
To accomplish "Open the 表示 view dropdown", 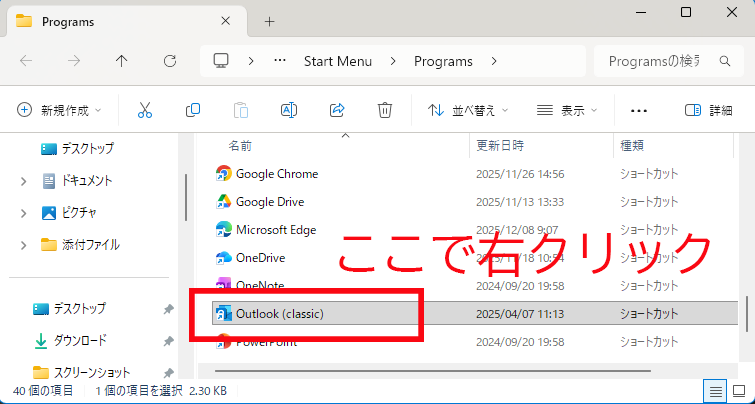I will pos(567,110).
